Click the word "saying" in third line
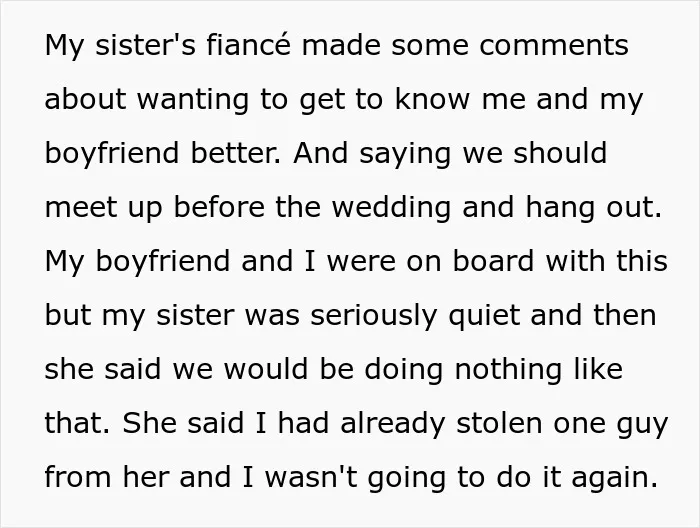Viewport: 700px width, 528px height. point(405,155)
